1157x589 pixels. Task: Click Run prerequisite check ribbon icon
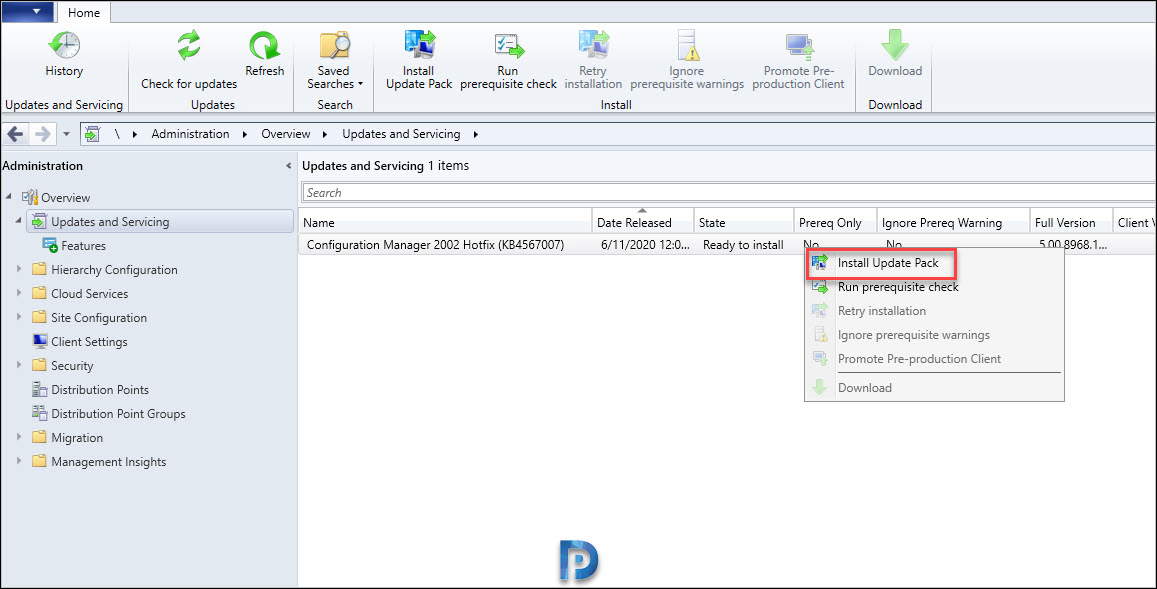tap(508, 61)
